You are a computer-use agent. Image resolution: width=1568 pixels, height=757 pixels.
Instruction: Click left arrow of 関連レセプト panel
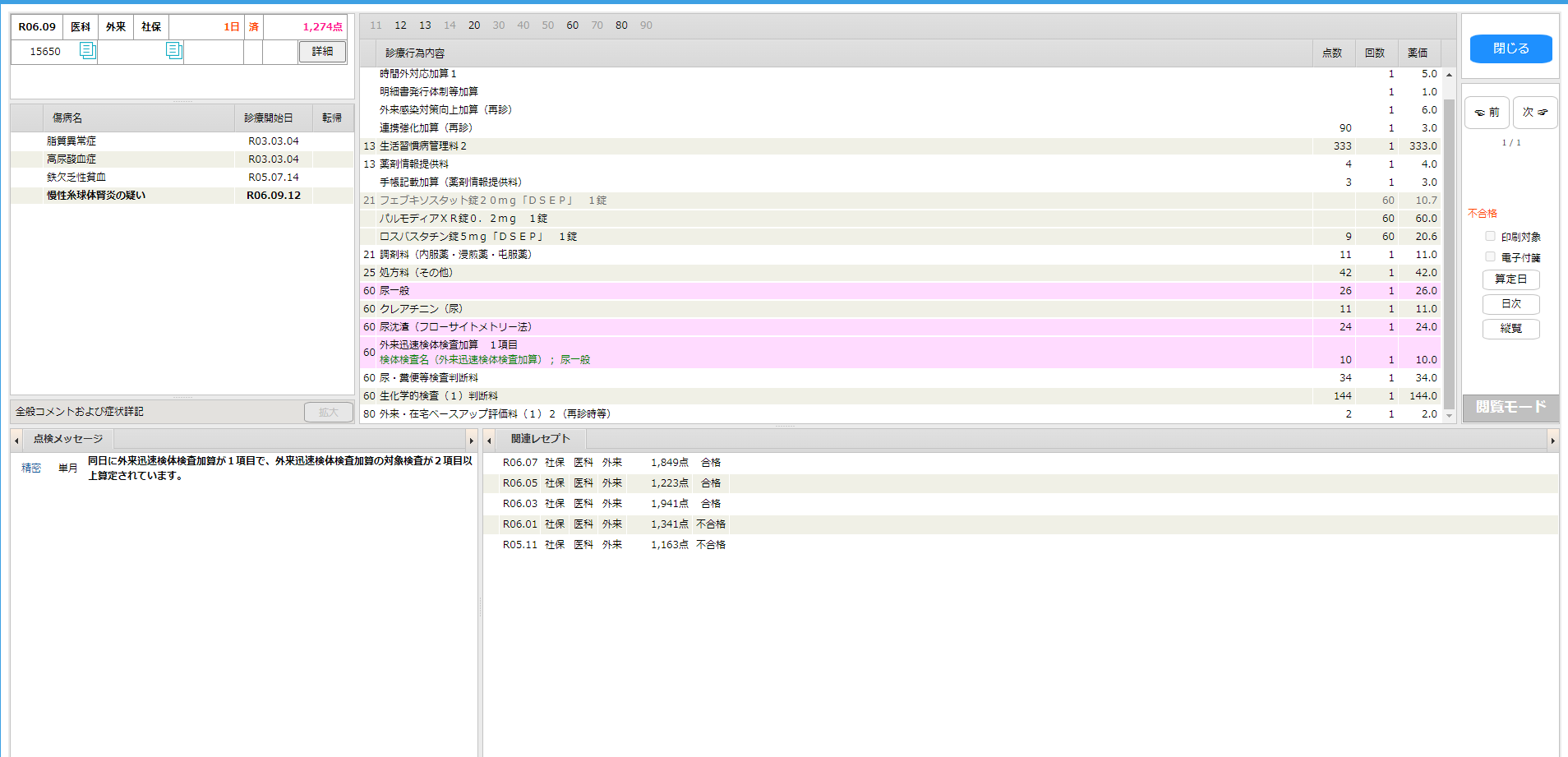[489, 441]
